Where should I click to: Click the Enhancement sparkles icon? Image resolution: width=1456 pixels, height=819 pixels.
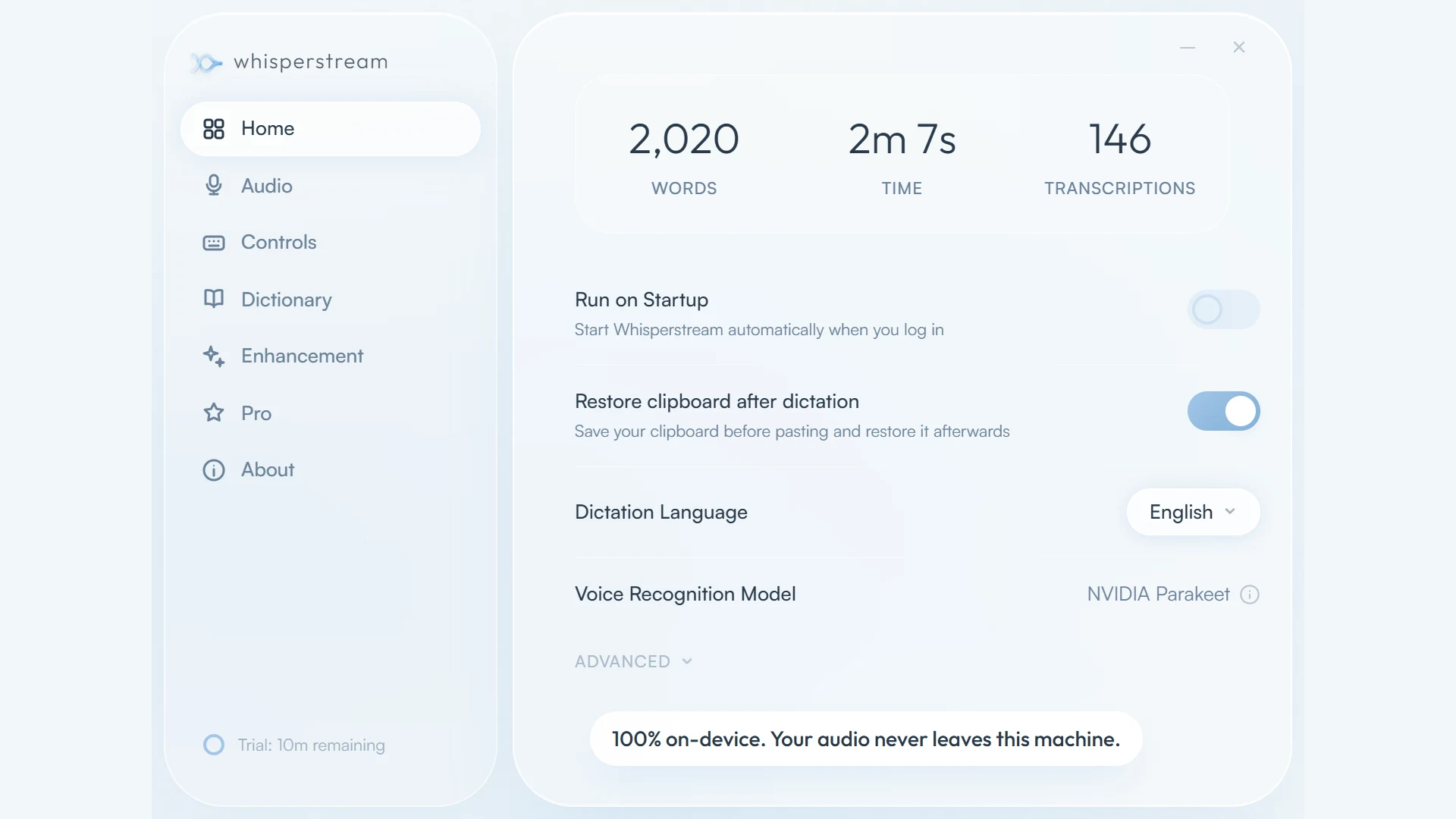[214, 356]
